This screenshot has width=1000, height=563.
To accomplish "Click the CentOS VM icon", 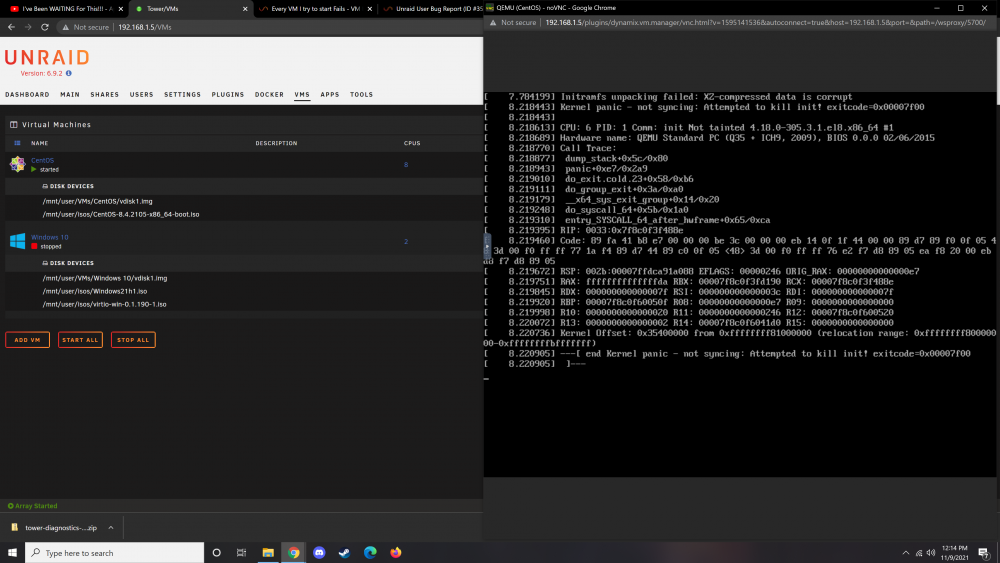I will [17, 165].
